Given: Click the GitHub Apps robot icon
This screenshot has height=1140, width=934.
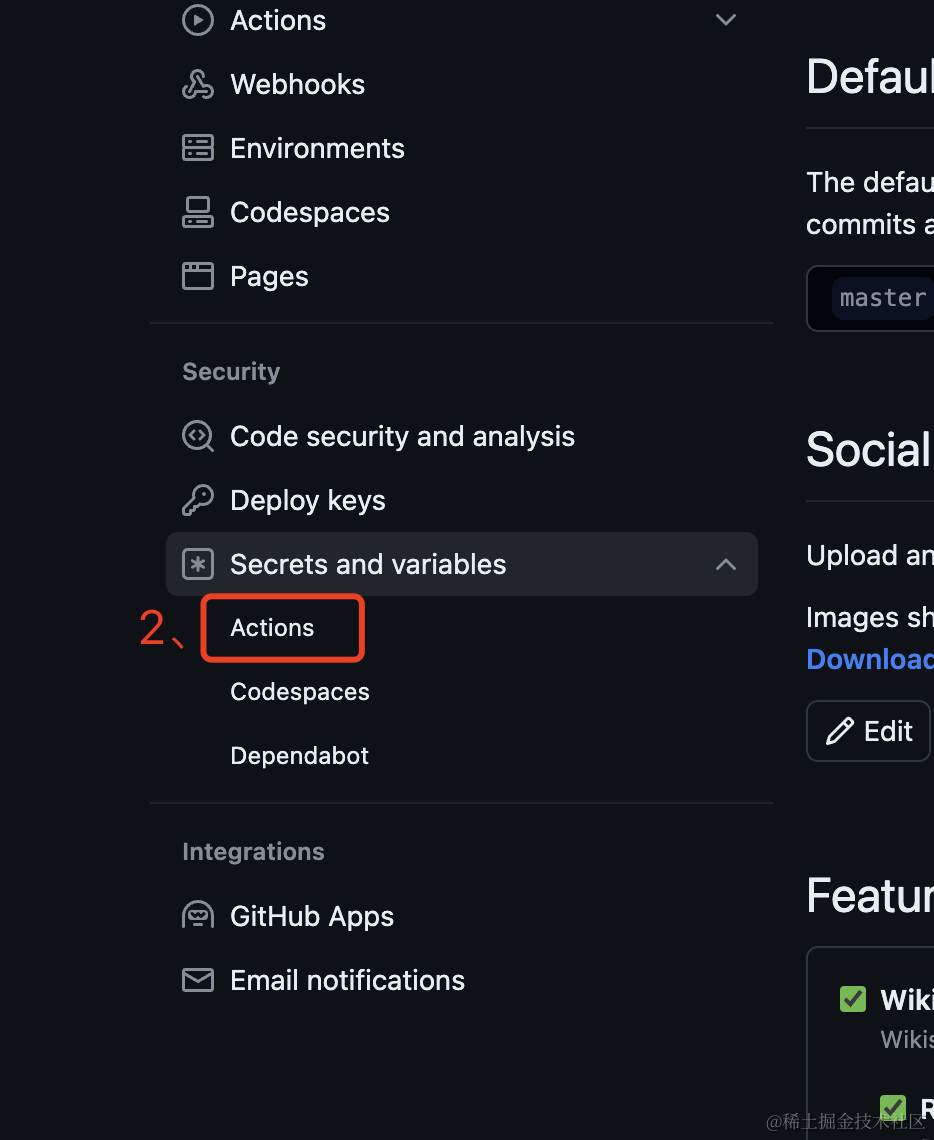Looking at the screenshot, I should point(198,916).
